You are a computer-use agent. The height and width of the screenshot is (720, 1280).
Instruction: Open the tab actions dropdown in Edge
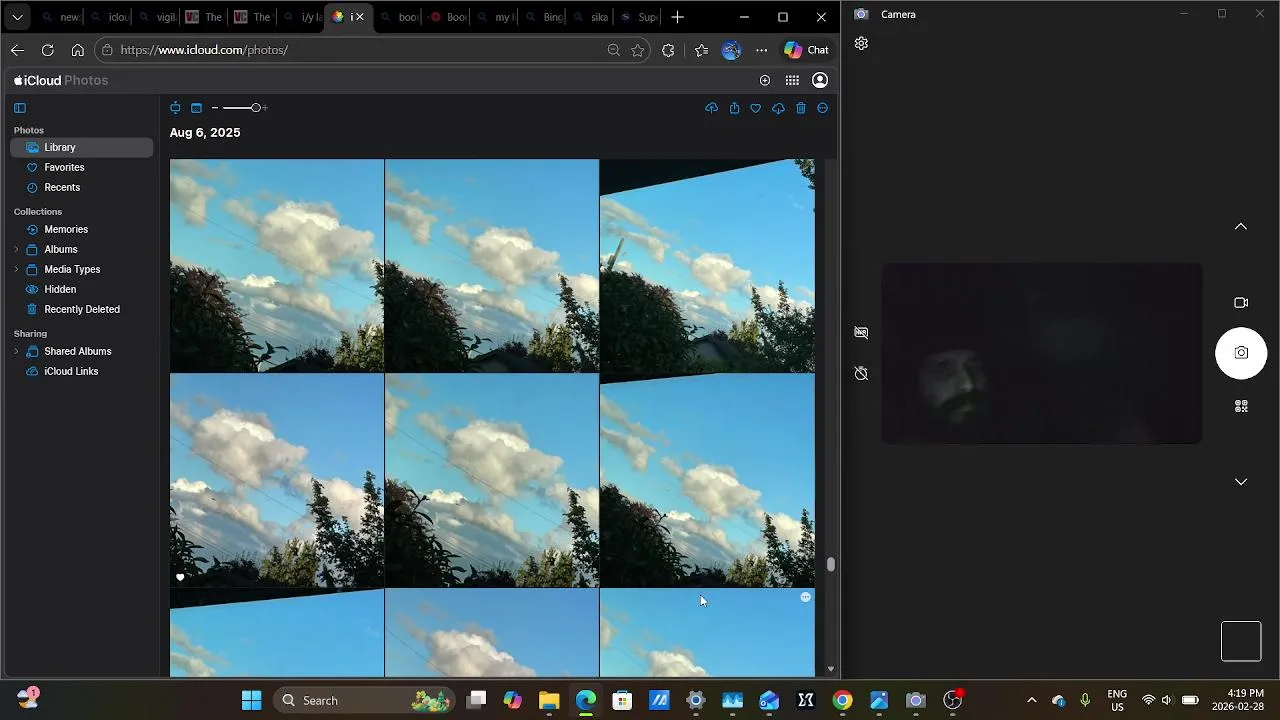[17, 17]
